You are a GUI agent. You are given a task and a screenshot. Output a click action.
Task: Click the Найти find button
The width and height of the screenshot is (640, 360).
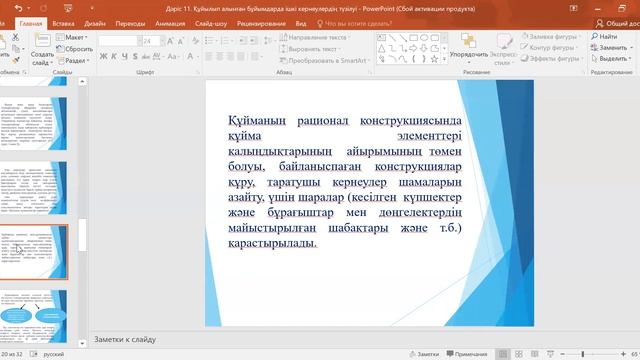pos(604,37)
